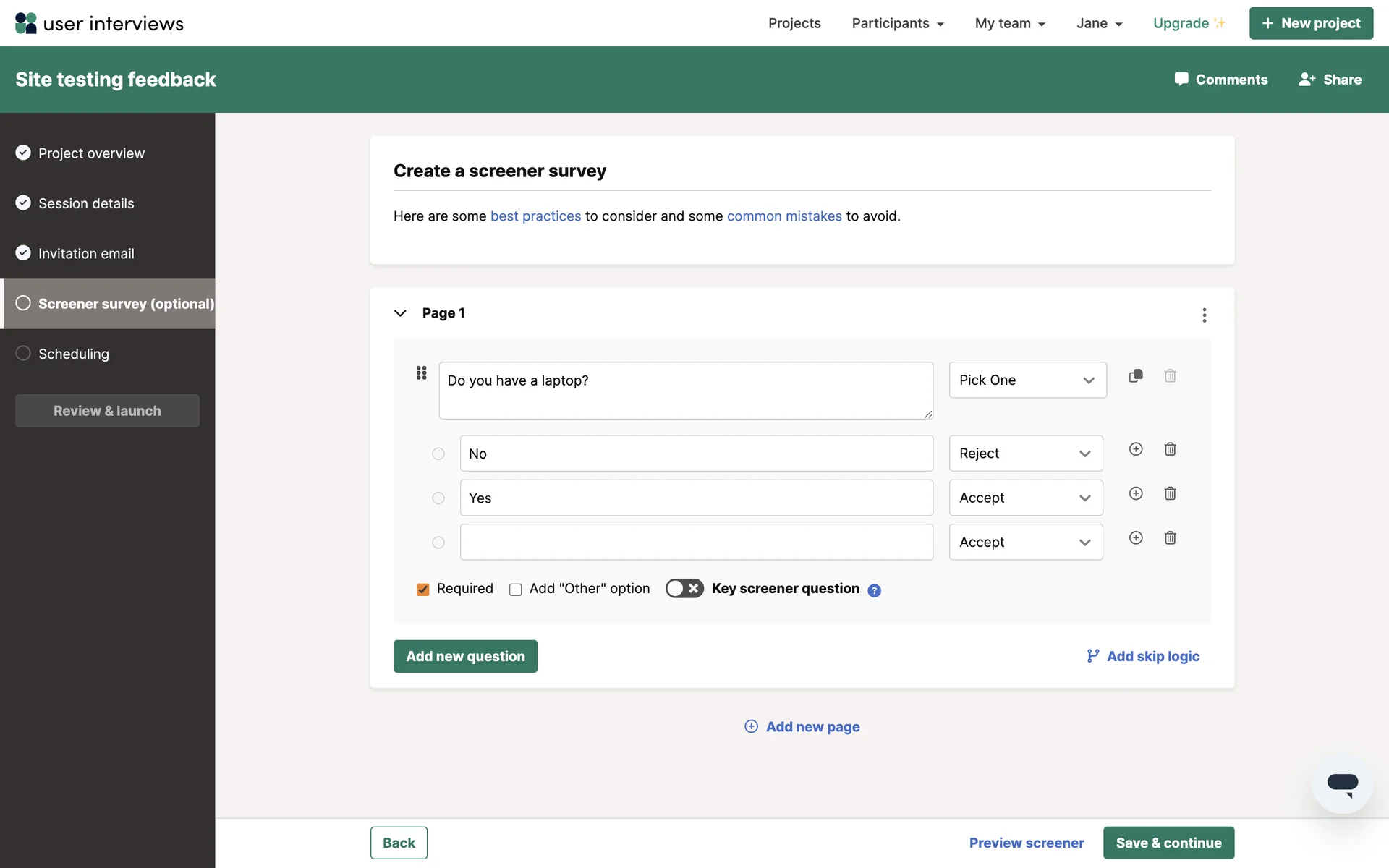Select the radio button next to "Yes"

(438, 498)
